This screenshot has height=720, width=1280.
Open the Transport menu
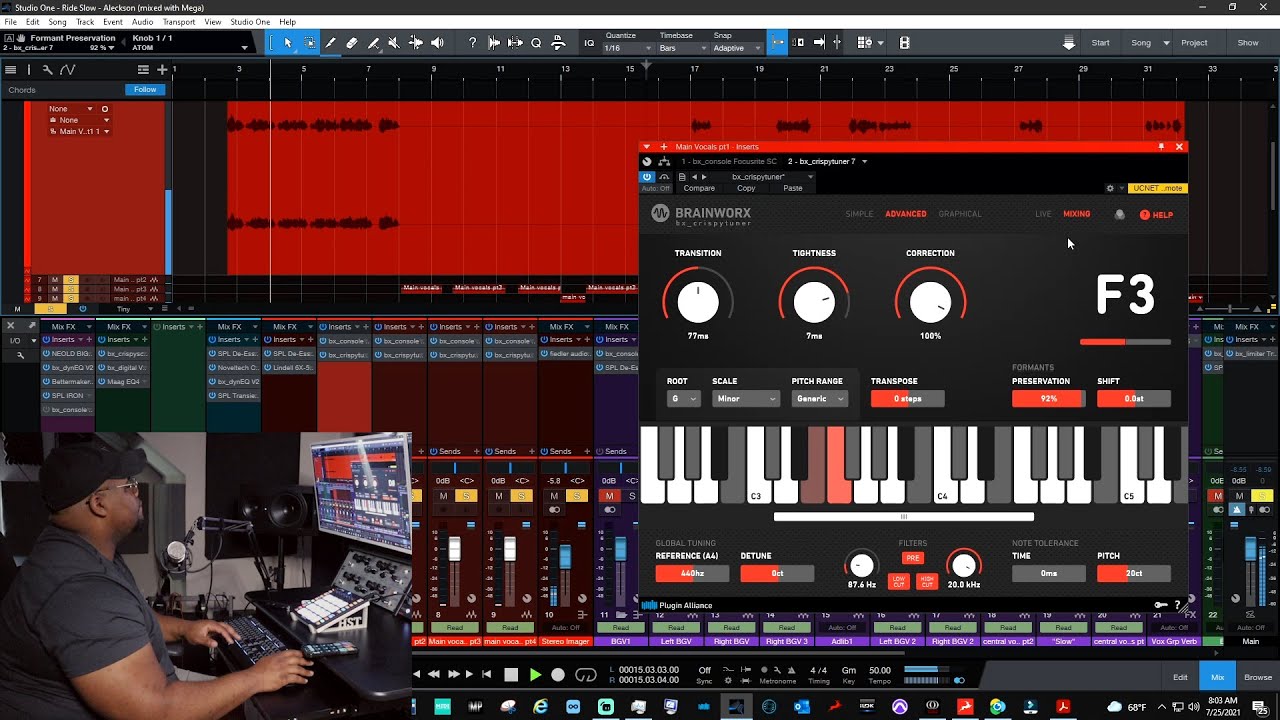tap(179, 22)
